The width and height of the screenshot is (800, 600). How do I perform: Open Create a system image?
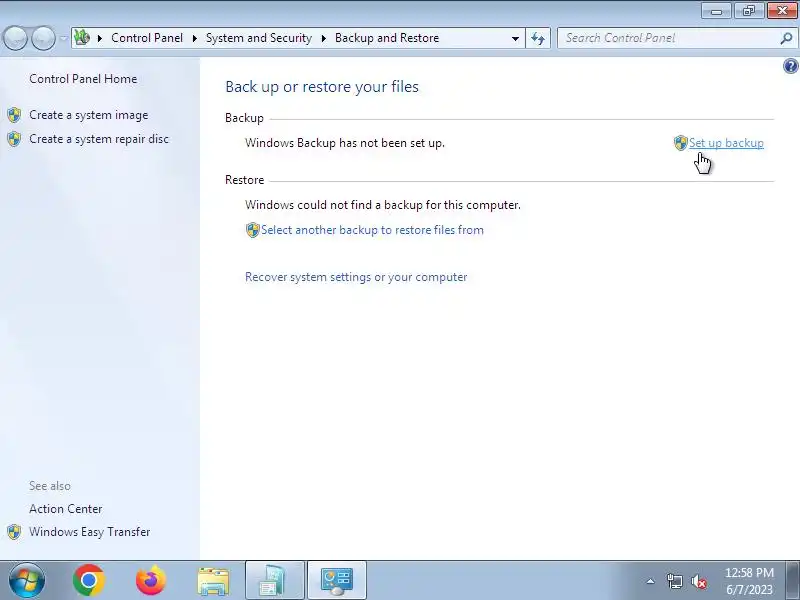pyautogui.click(x=88, y=115)
